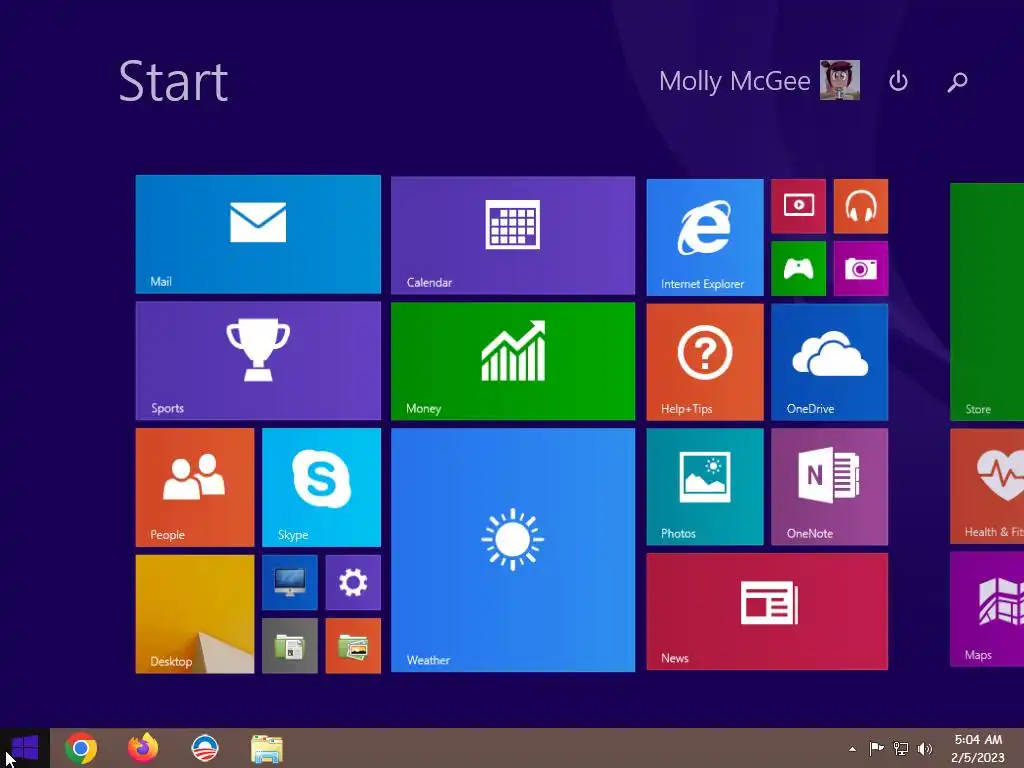Open the Documents folder tile
1024x768 pixels.
pos(289,646)
